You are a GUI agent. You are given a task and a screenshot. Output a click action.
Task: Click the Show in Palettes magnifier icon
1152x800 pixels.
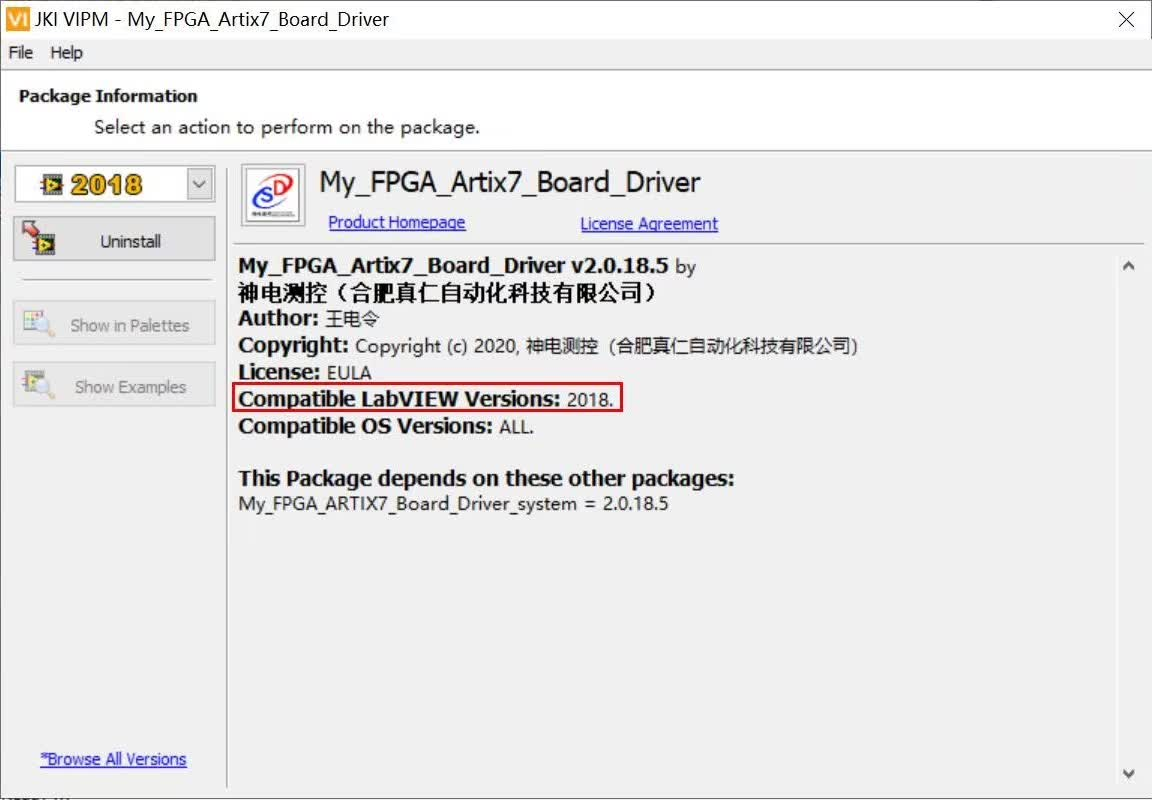click(39, 323)
